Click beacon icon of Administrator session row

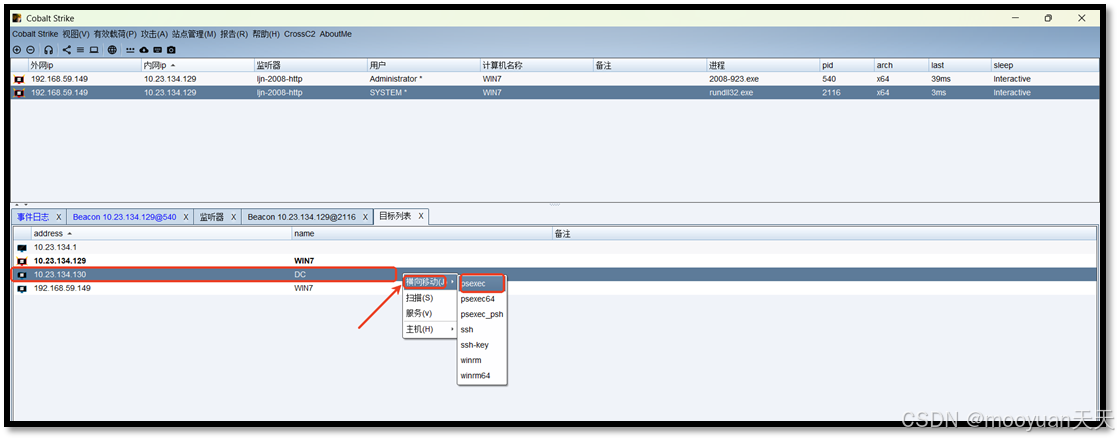(x=19, y=79)
